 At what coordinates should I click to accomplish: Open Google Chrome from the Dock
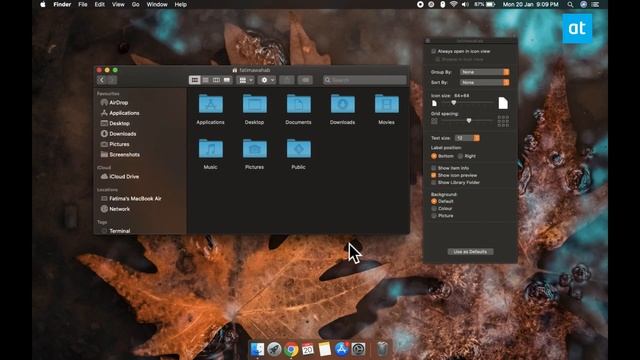(x=291, y=349)
